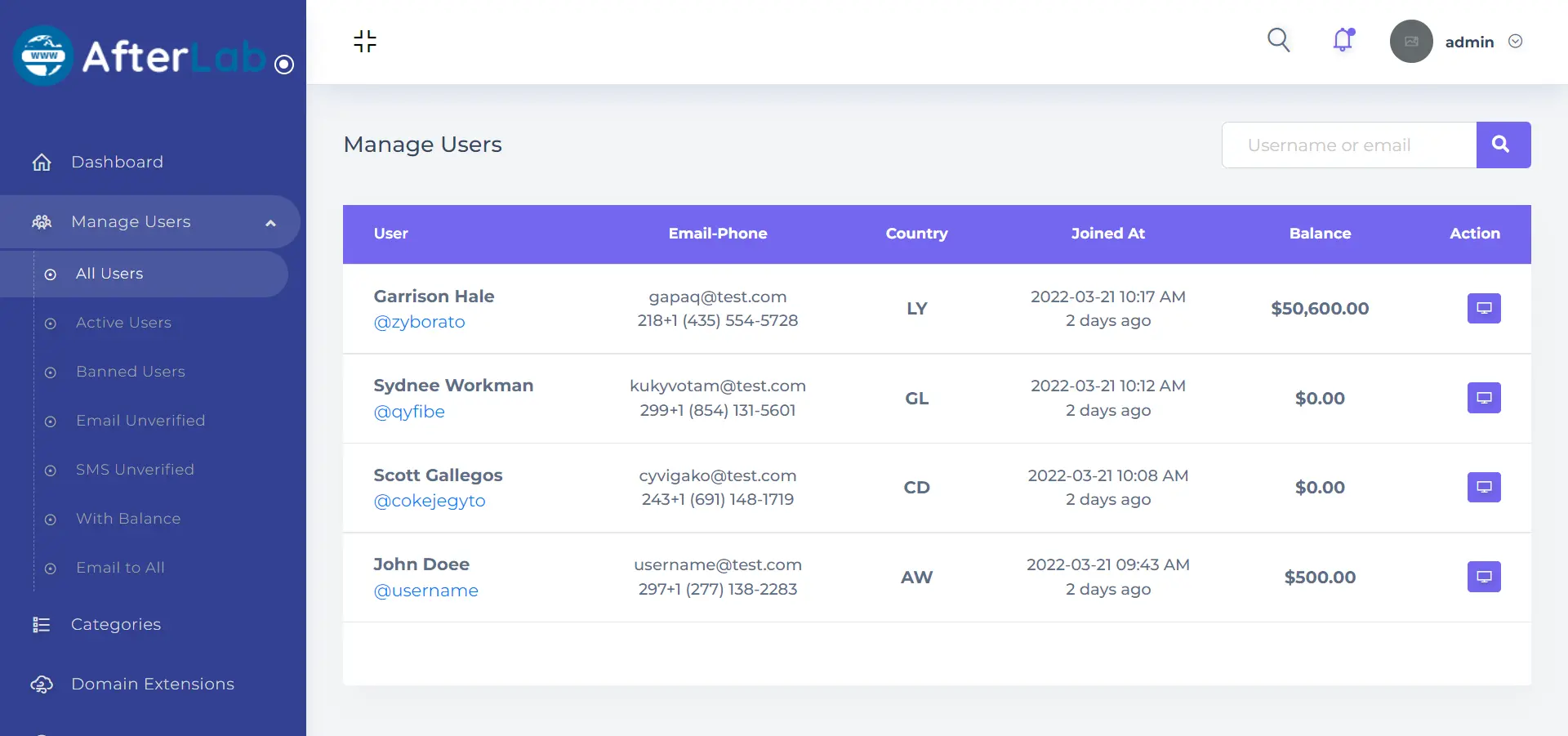Open the @qyfibe profile link
The height and width of the screenshot is (736, 1568).
409,412
